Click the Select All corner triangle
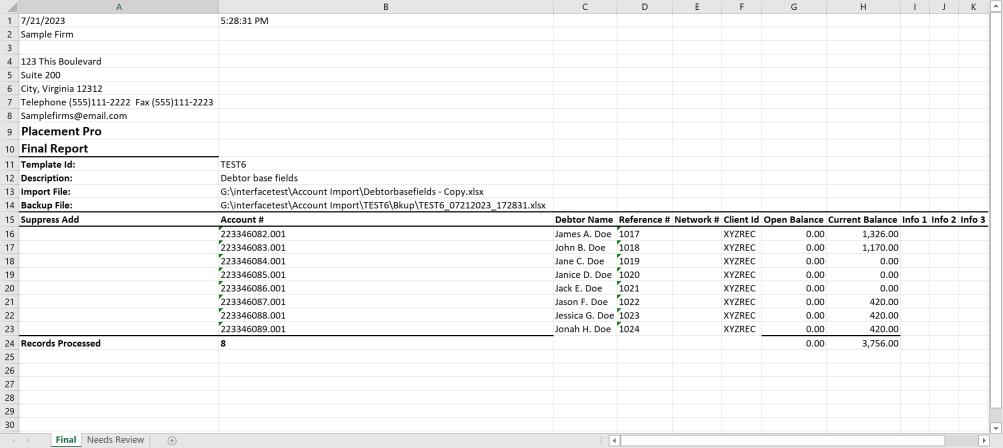The image size is (1003, 448). [x=8, y=6]
